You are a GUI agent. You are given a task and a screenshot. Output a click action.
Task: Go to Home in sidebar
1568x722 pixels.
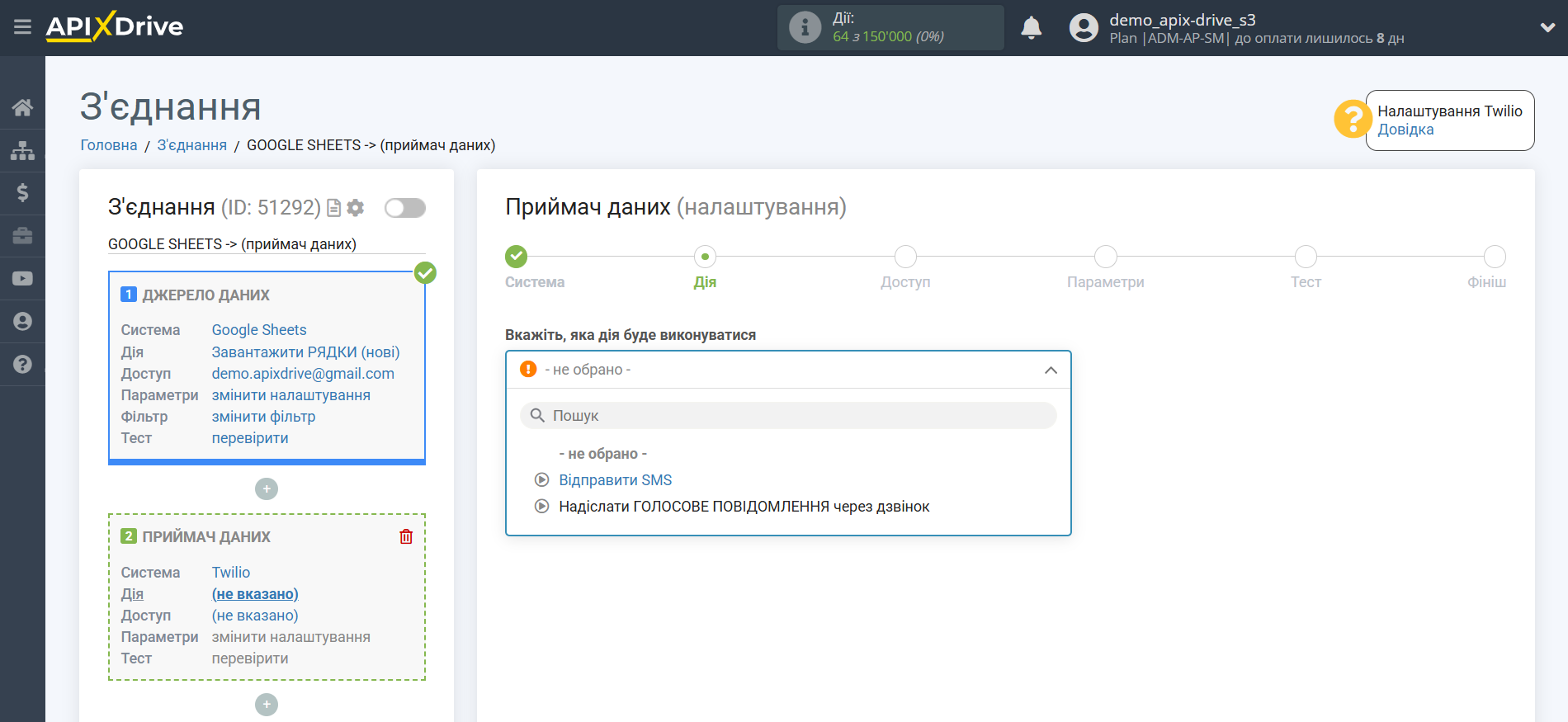(x=22, y=107)
